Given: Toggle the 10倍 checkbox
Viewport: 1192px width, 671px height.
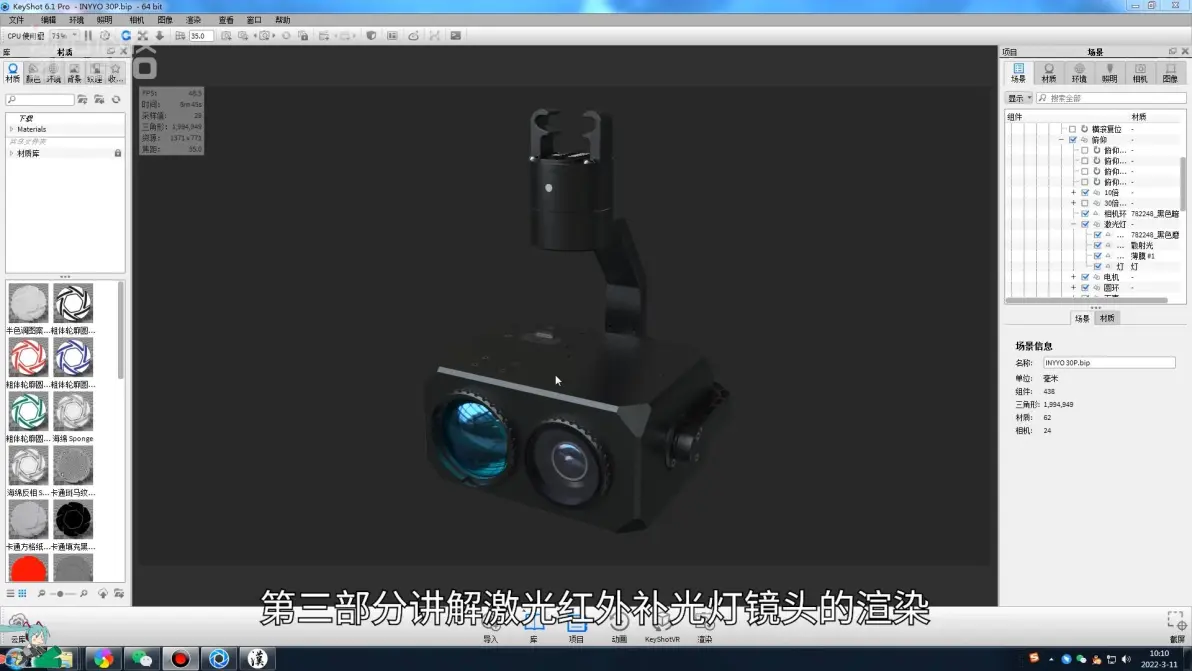Looking at the screenshot, I should 1085,193.
